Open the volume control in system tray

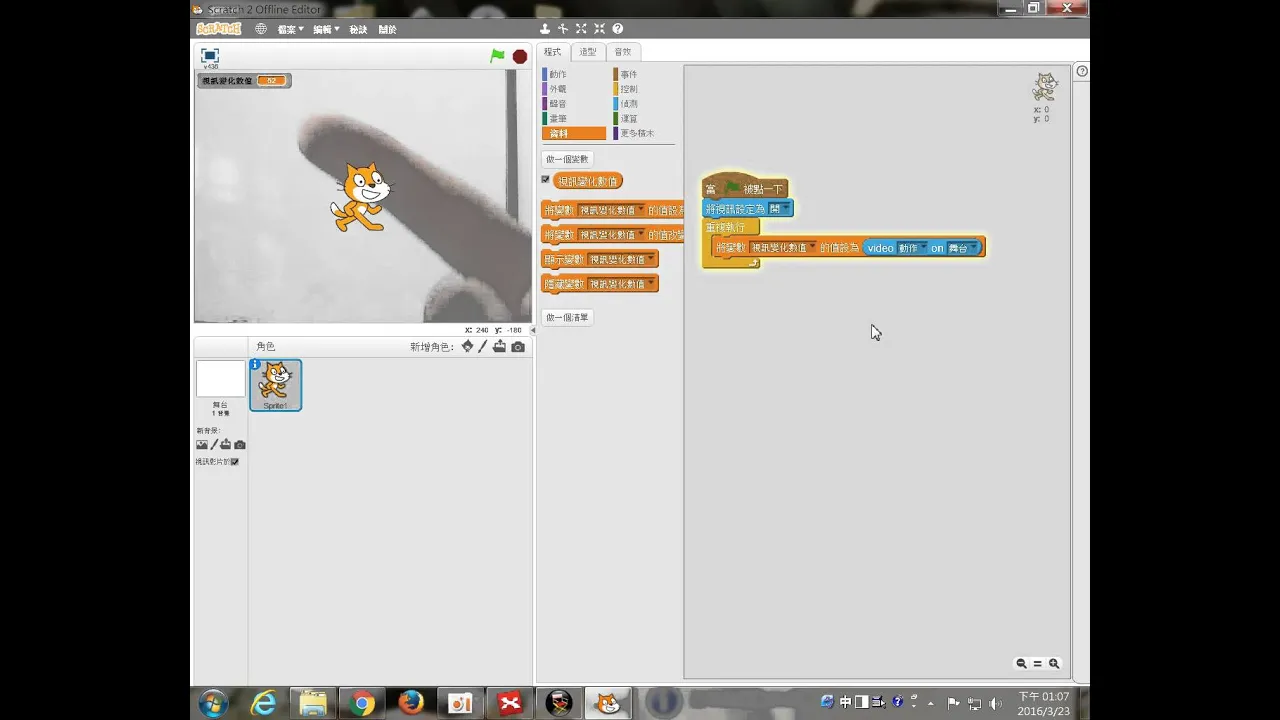(995, 703)
